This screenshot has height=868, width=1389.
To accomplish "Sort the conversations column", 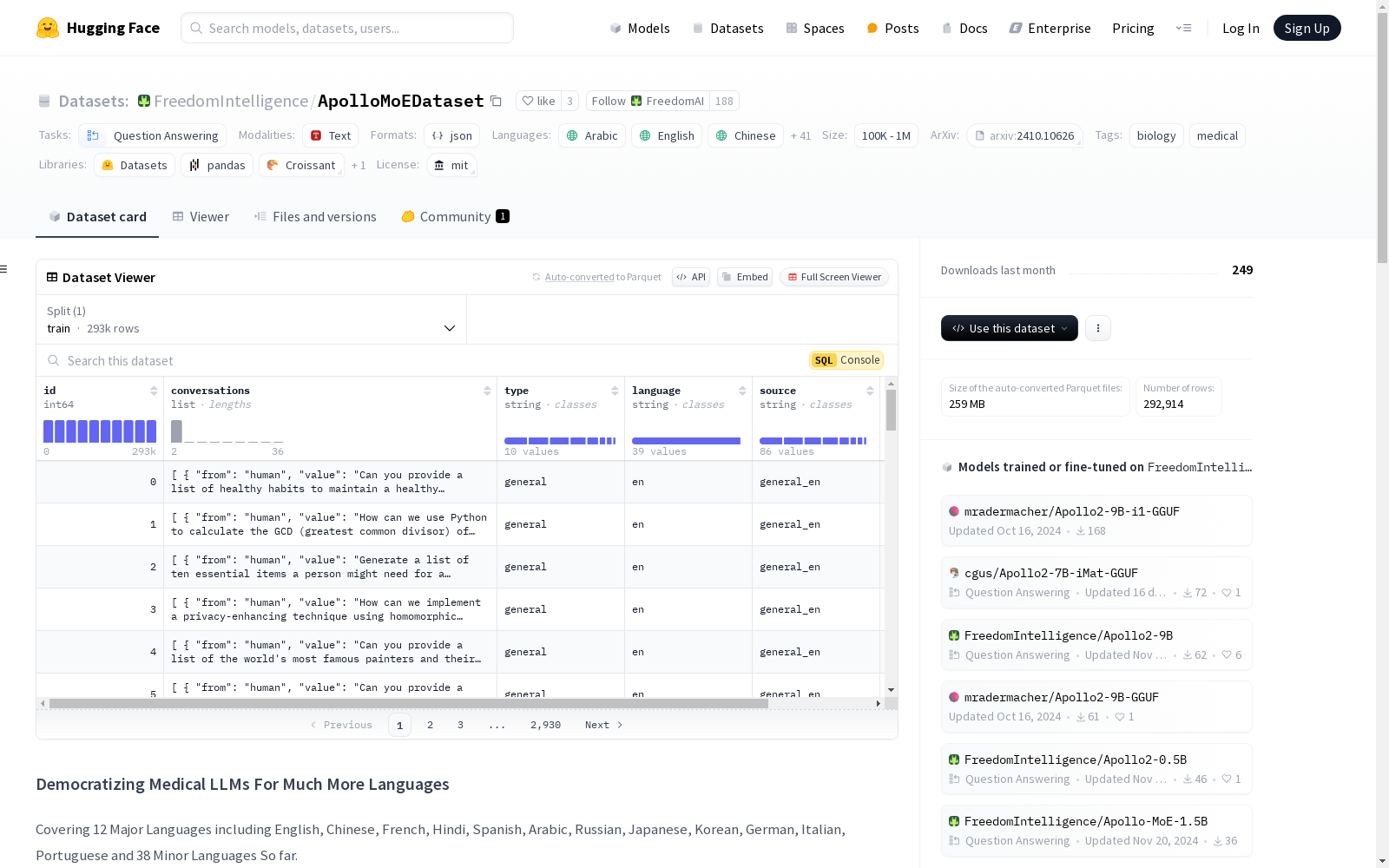I will pyautogui.click(x=487, y=391).
